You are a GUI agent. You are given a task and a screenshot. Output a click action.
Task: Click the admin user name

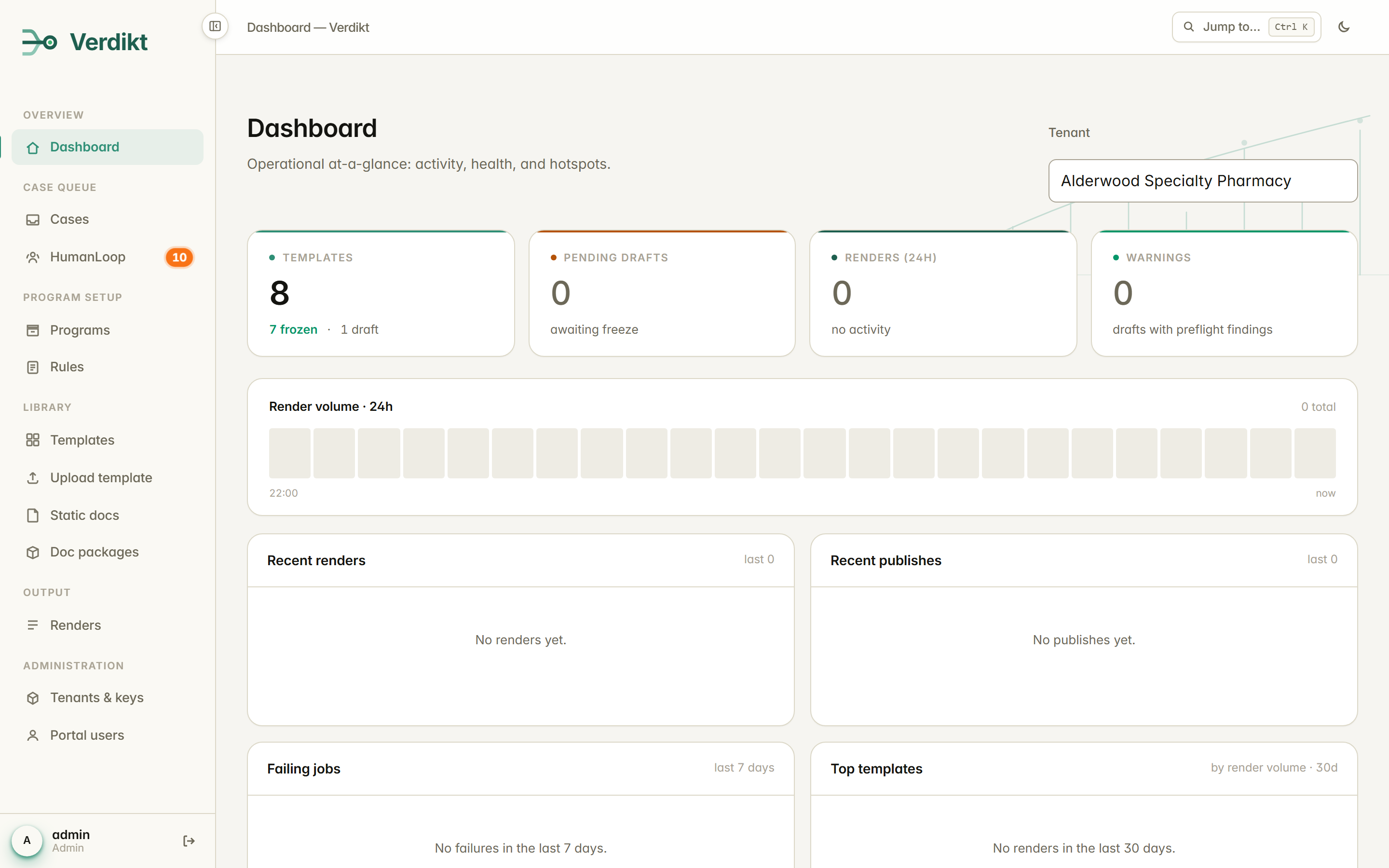tap(70, 835)
